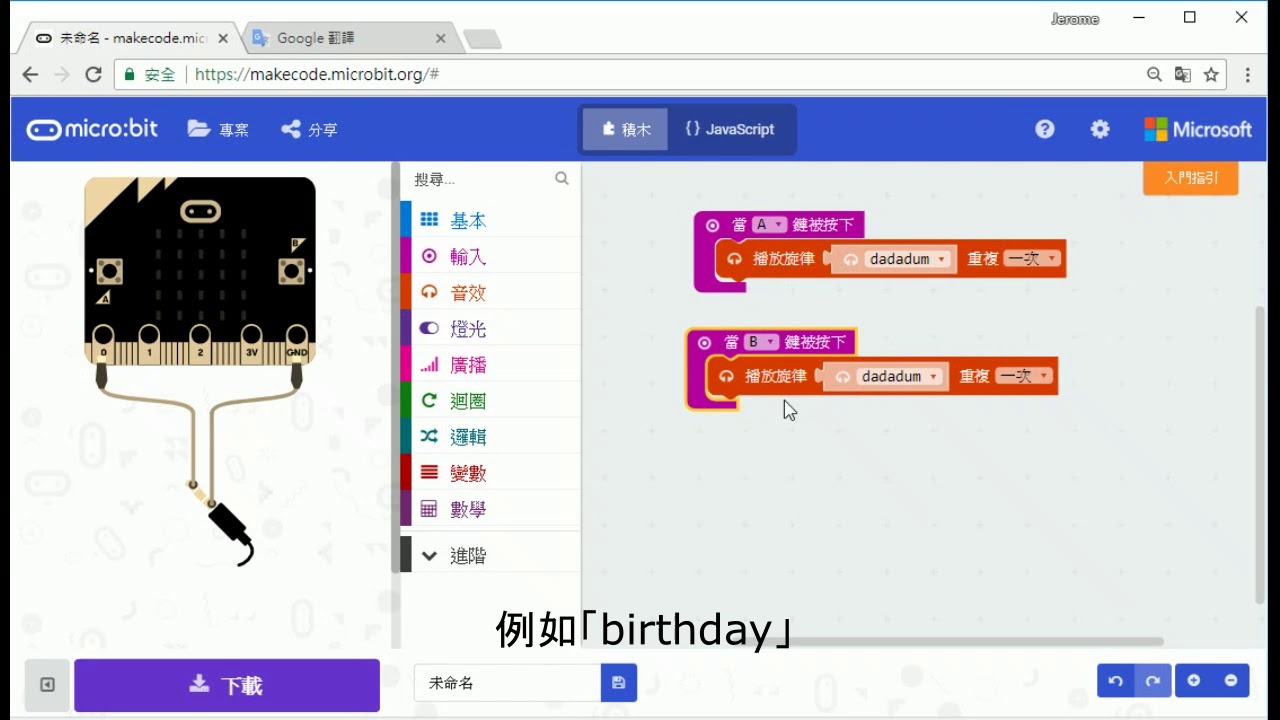
Task: Click the zoom magnifier in address bar
Action: (1154, 75)
